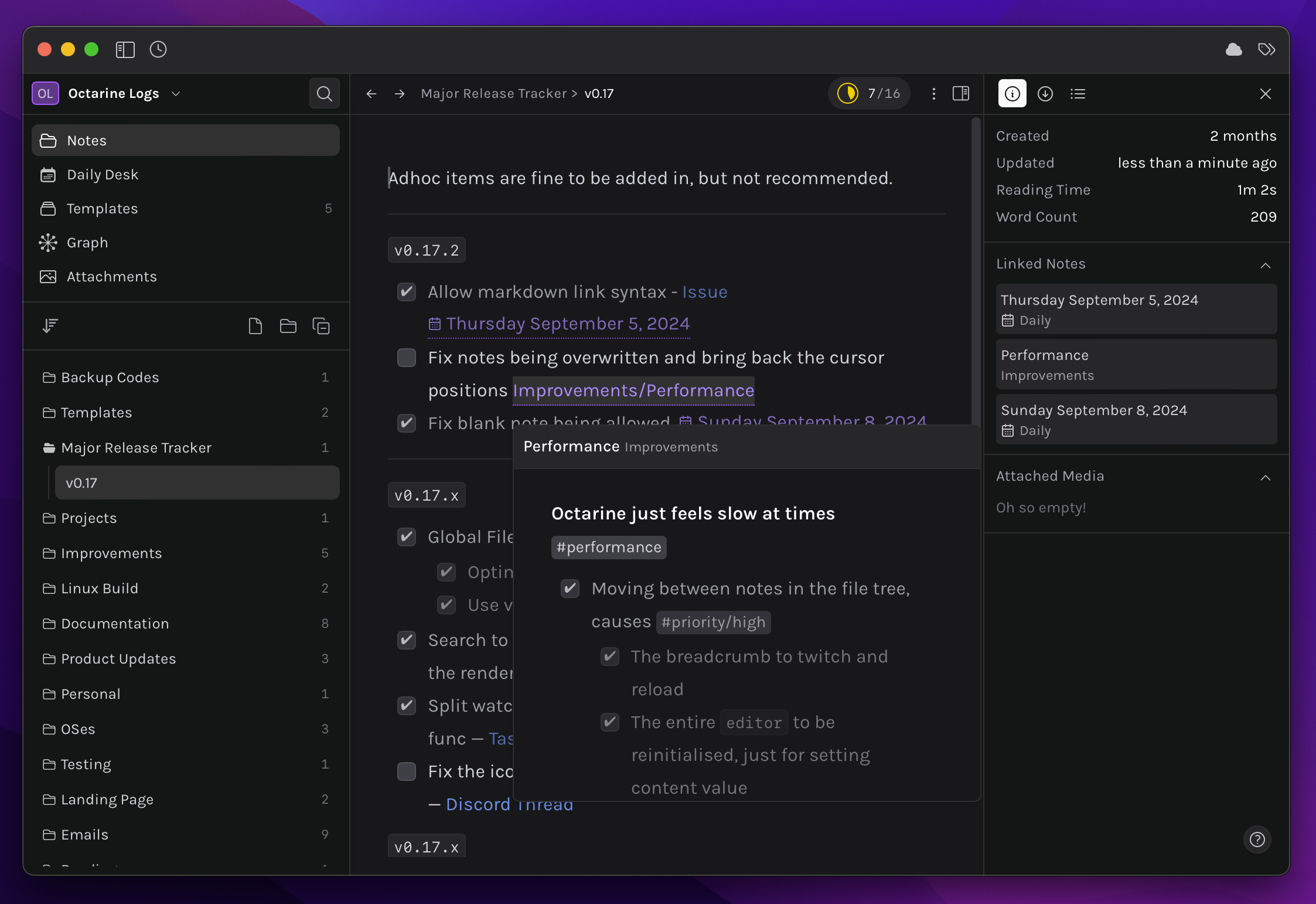Click the sort order icon
This screenshot has height=904, width=1316.
tap(50, 326)
